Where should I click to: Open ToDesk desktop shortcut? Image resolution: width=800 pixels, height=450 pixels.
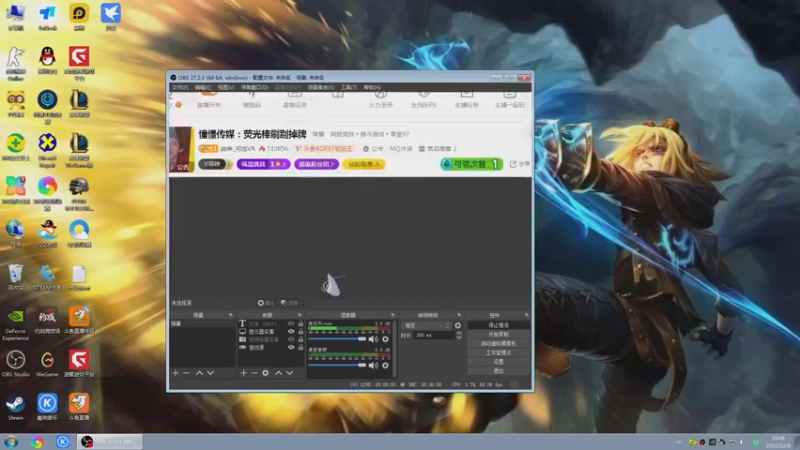coord(47,17)
